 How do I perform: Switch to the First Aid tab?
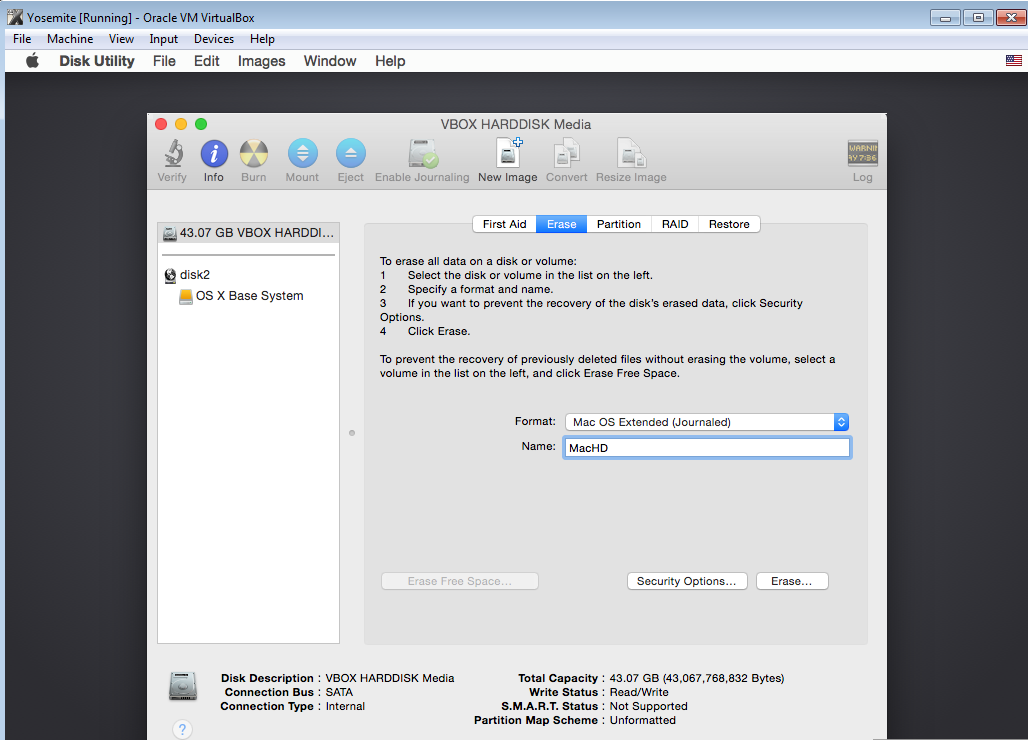point(504,224)
